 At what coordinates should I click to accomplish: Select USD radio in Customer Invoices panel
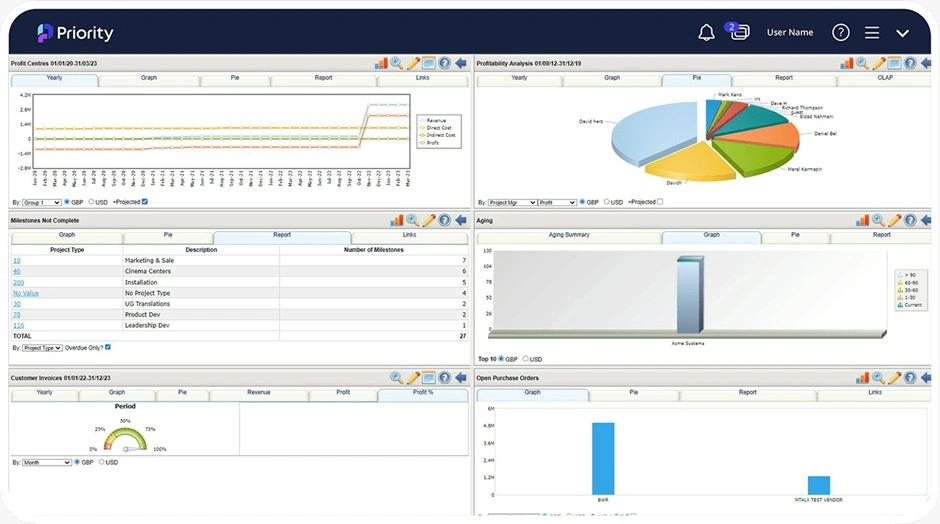(101, 462)
